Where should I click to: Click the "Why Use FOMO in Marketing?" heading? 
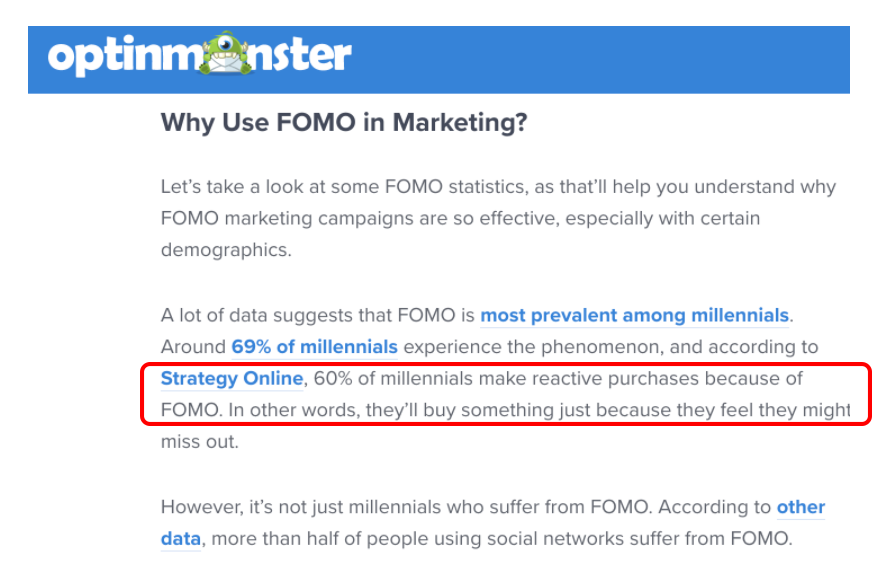tap(344, 123)
